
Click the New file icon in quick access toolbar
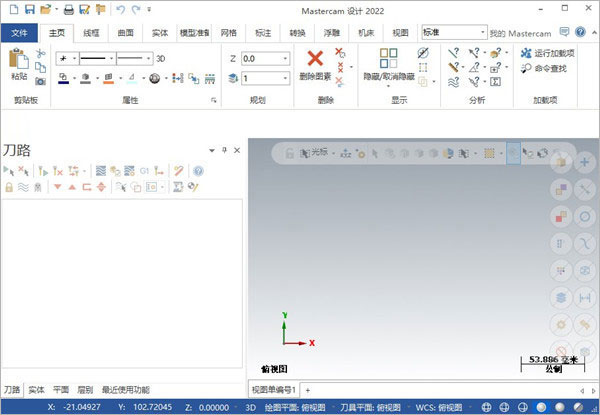point(14,10)
